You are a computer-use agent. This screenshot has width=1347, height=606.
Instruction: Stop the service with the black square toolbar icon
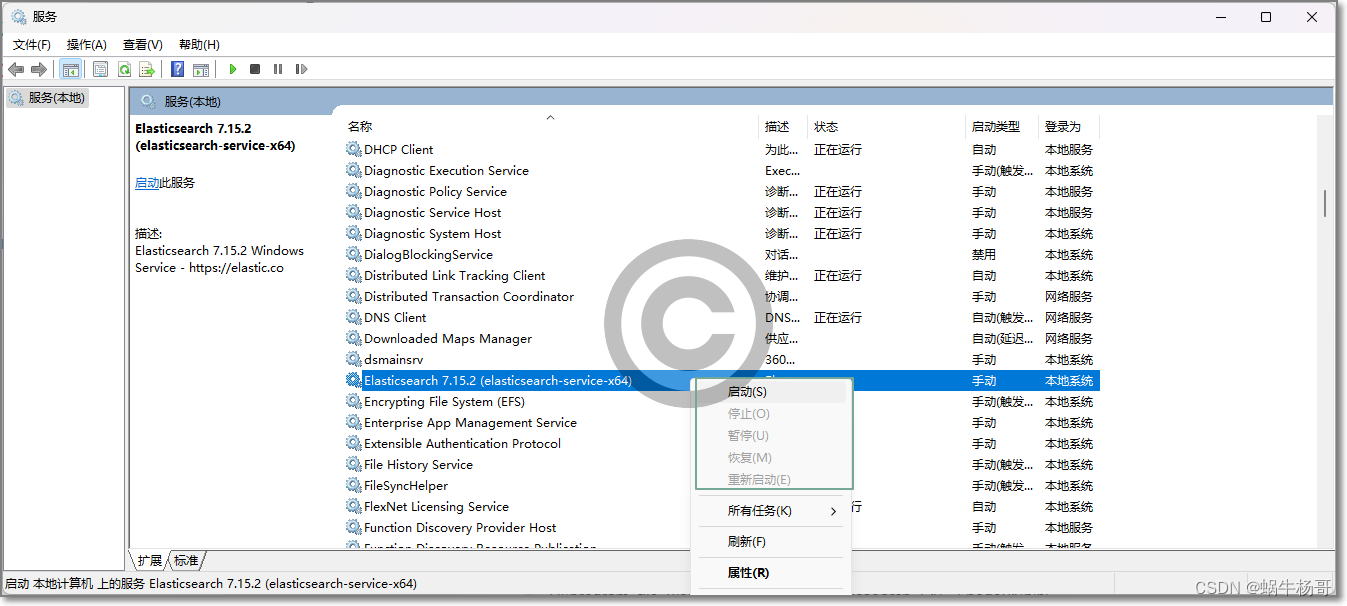point(255,68)
